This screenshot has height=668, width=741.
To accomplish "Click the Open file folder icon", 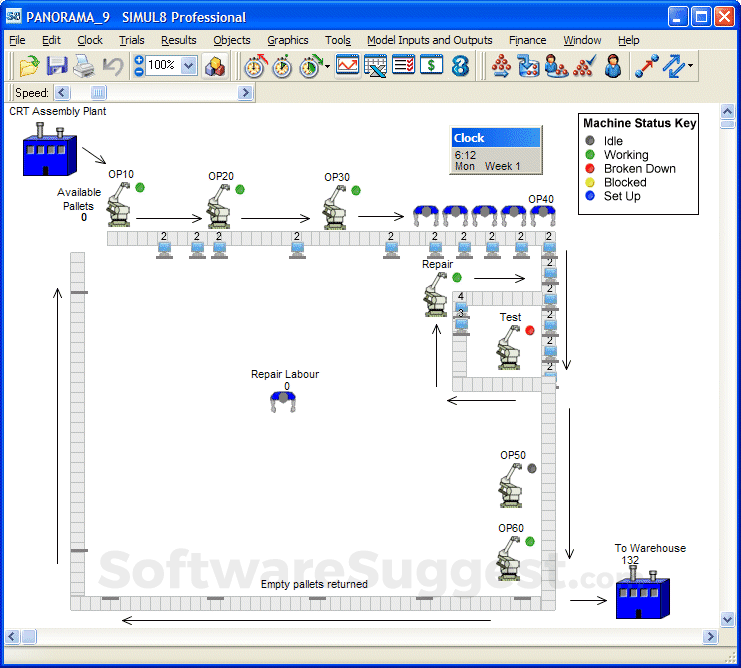I will click(29, 67).
